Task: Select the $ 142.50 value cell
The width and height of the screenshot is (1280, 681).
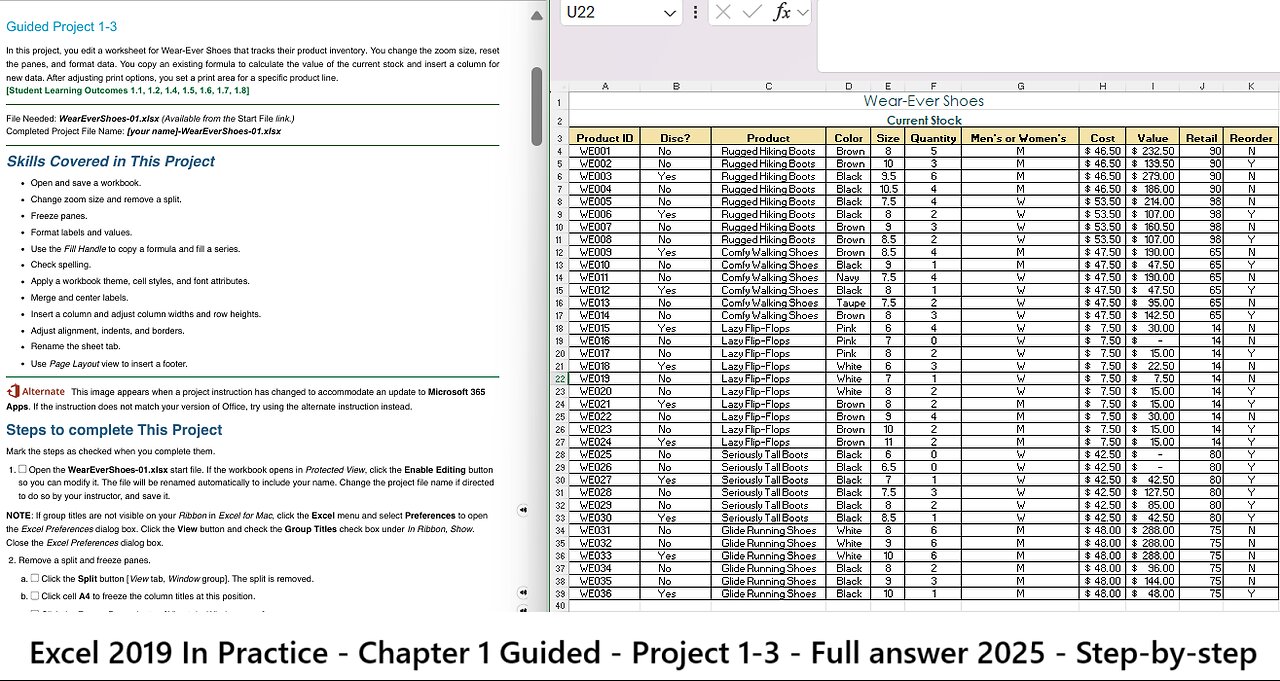Action: pos(1152,316)
